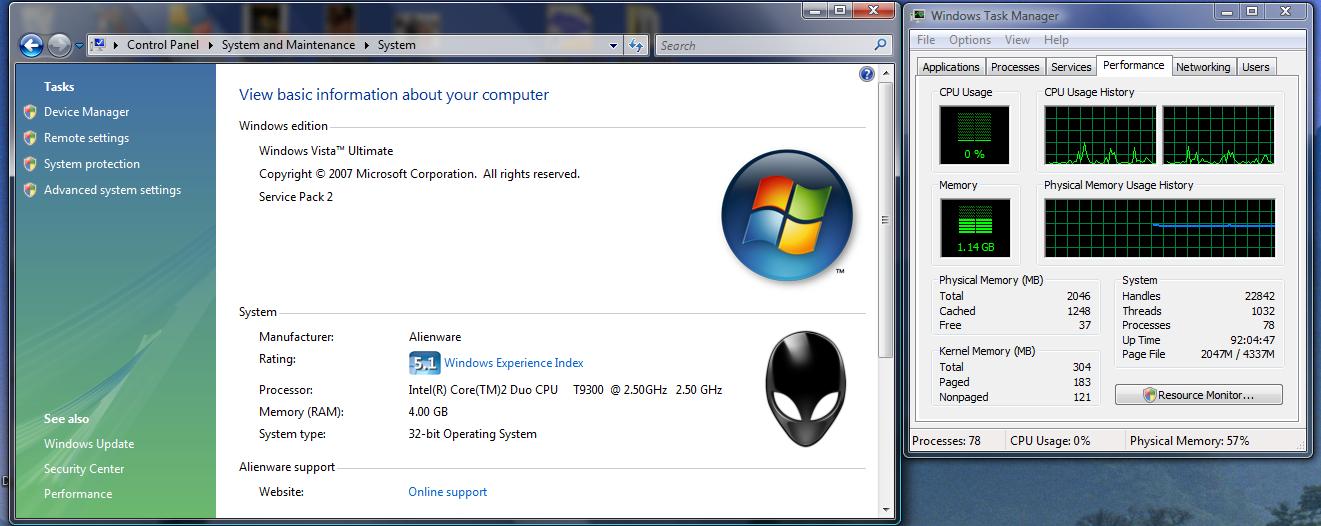Click the 32-bit Operating System text
The image size is (1321, 526).
[x=473, y=434]
